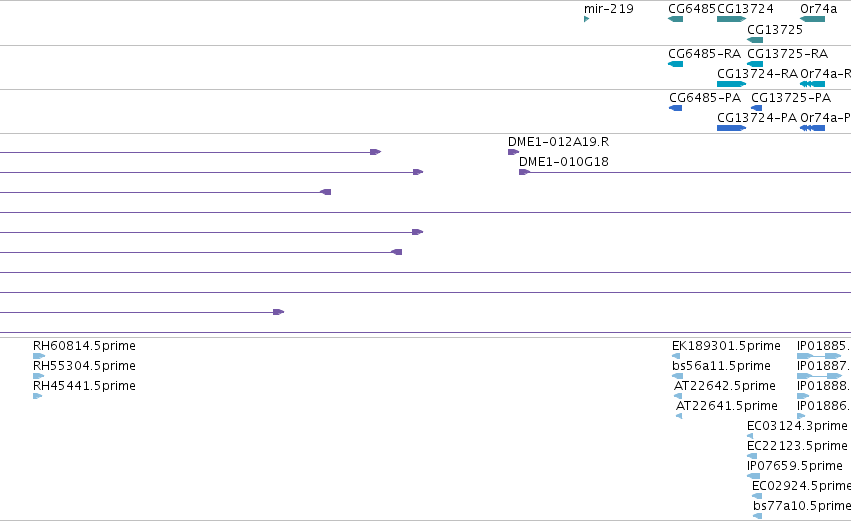The height and width of the screenshot is (521, 851).
Task: Open EST AT22642.5prime
Action: (x=678, y=396)
